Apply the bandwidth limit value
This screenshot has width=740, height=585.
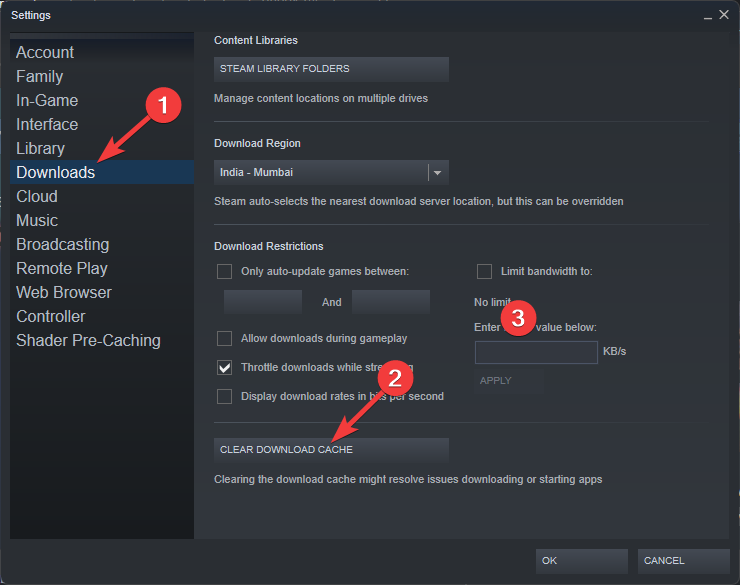[508, 381]
